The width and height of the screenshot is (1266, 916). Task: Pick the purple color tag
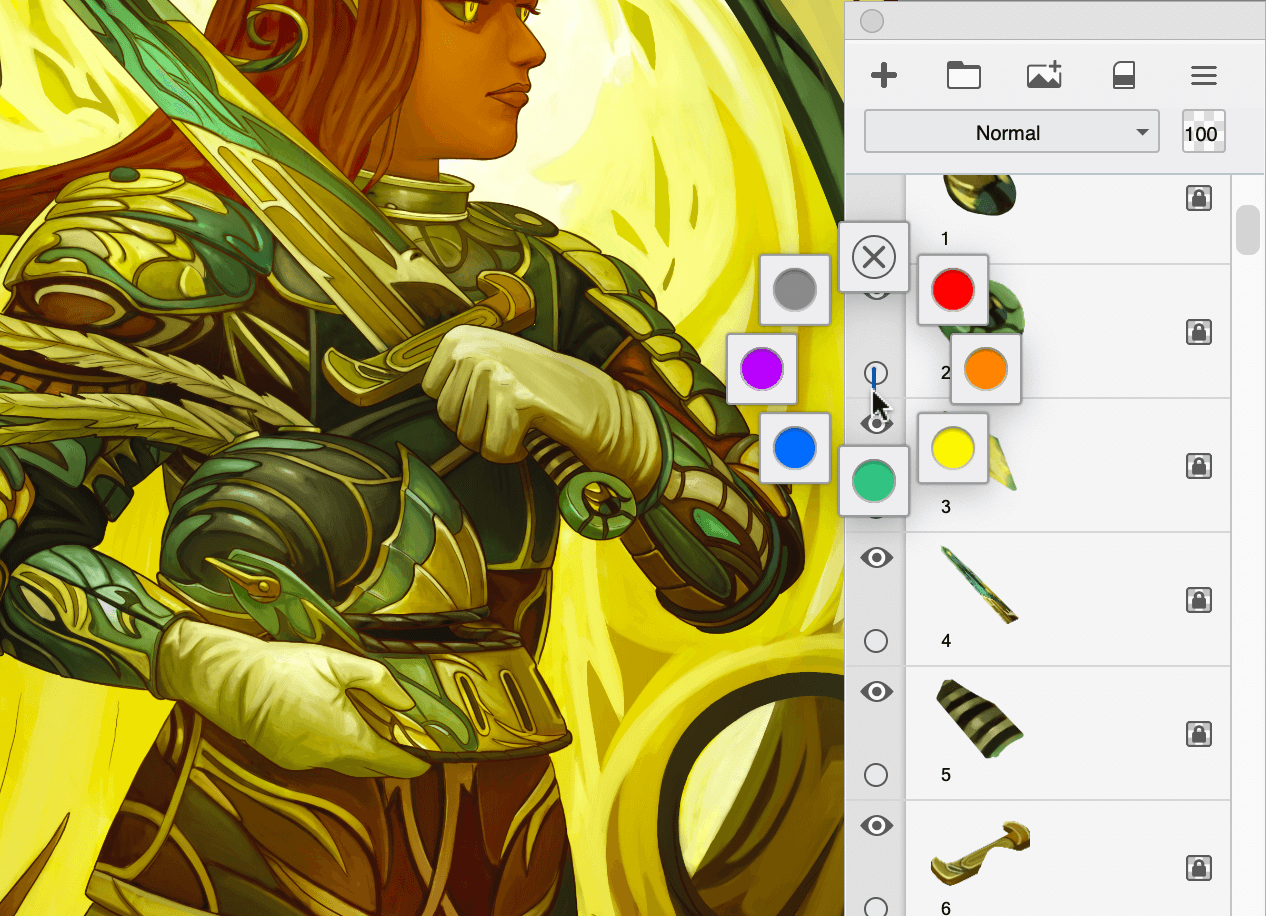[762, 369]
